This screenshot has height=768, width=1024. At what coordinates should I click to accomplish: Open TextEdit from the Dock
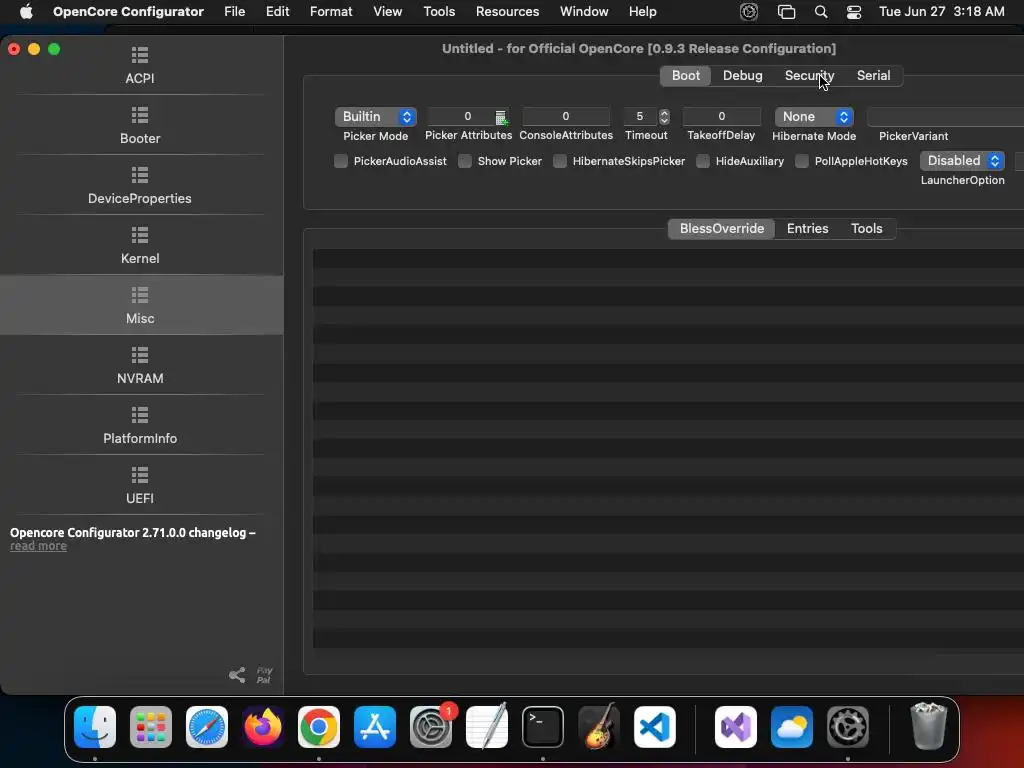487,726
